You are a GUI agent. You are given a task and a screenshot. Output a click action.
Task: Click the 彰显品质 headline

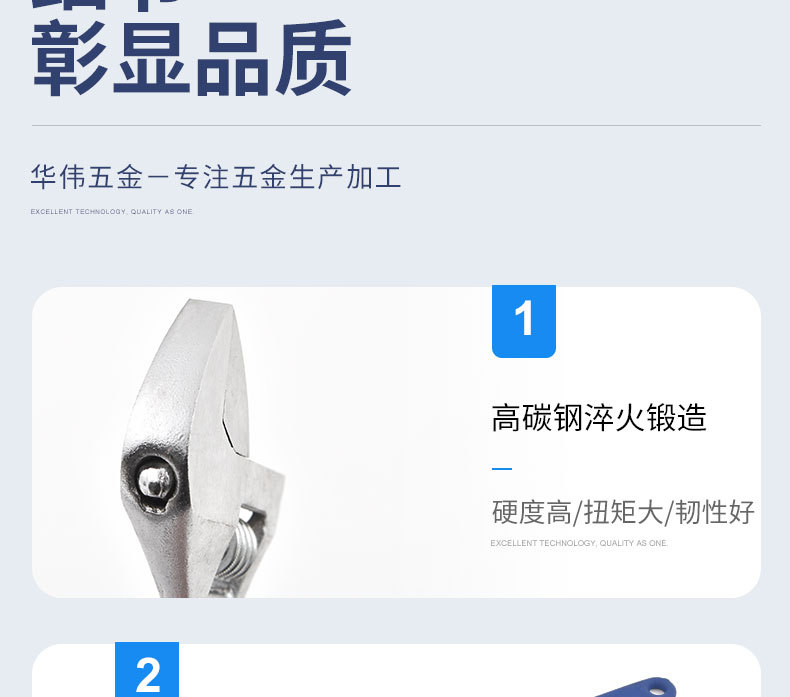tap(191, 58)
